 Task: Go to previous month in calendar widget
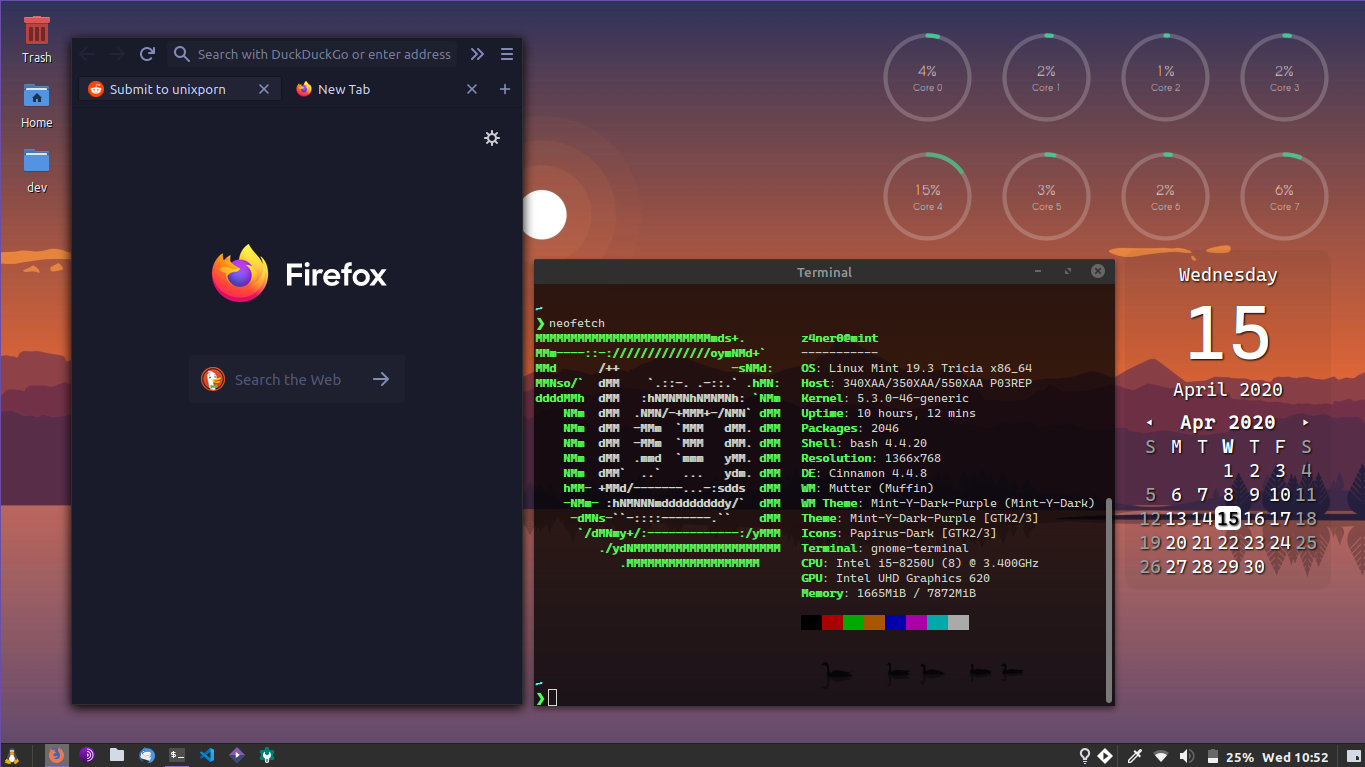(1150, 422)
